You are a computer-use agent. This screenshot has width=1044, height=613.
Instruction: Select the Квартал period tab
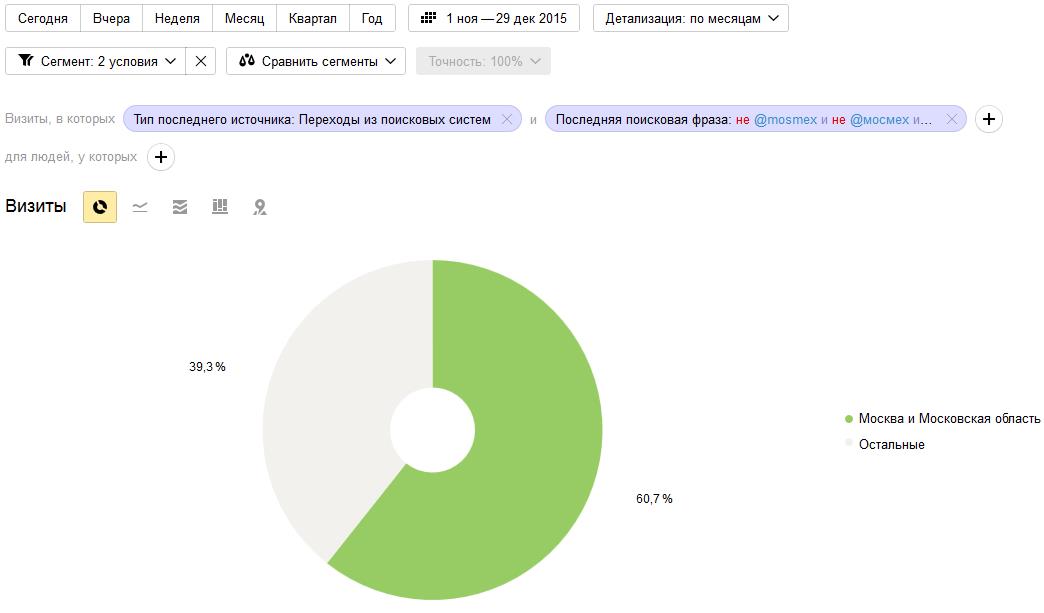pos(312,19)
